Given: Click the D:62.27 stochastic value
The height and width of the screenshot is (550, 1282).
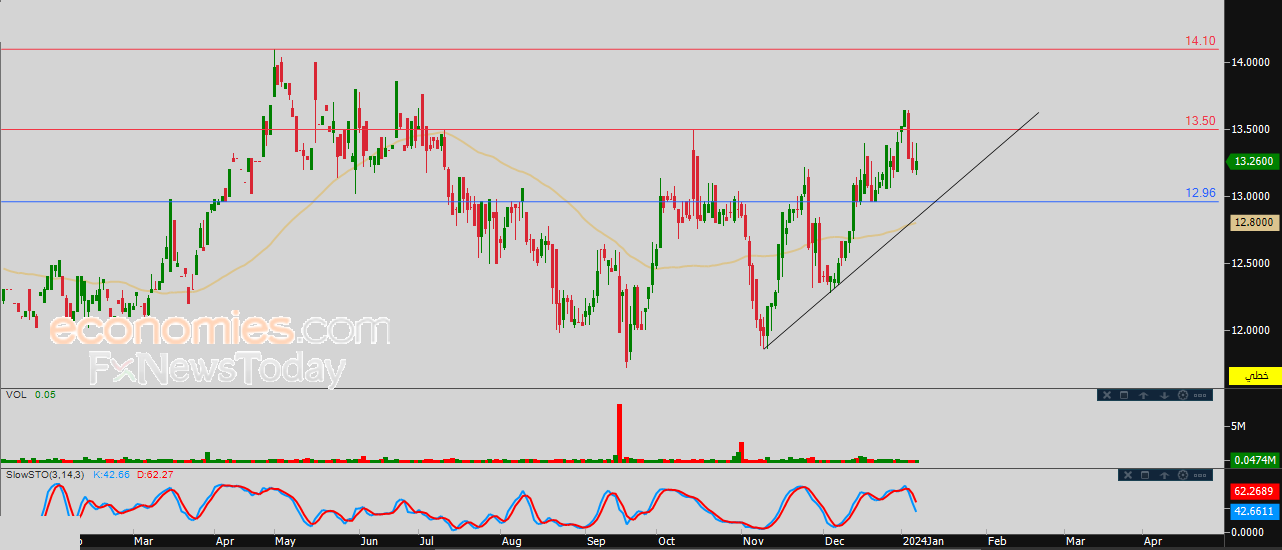Looking at the screenshot, I should [x=155, y=474].
